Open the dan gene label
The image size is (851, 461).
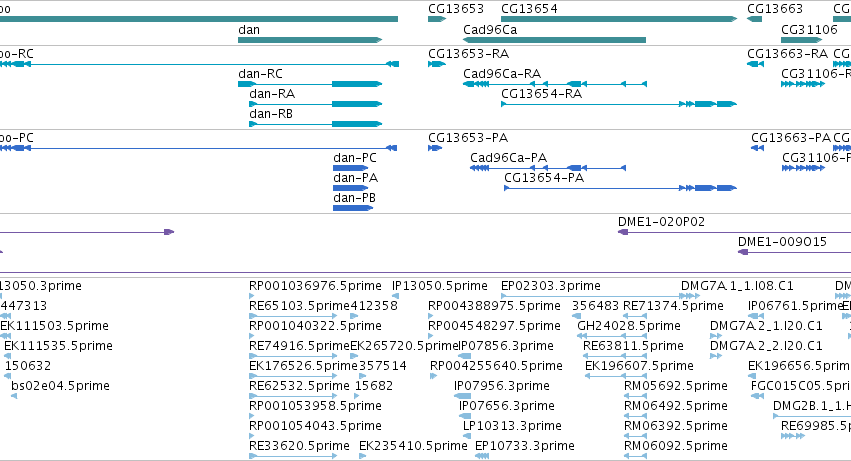249,30
